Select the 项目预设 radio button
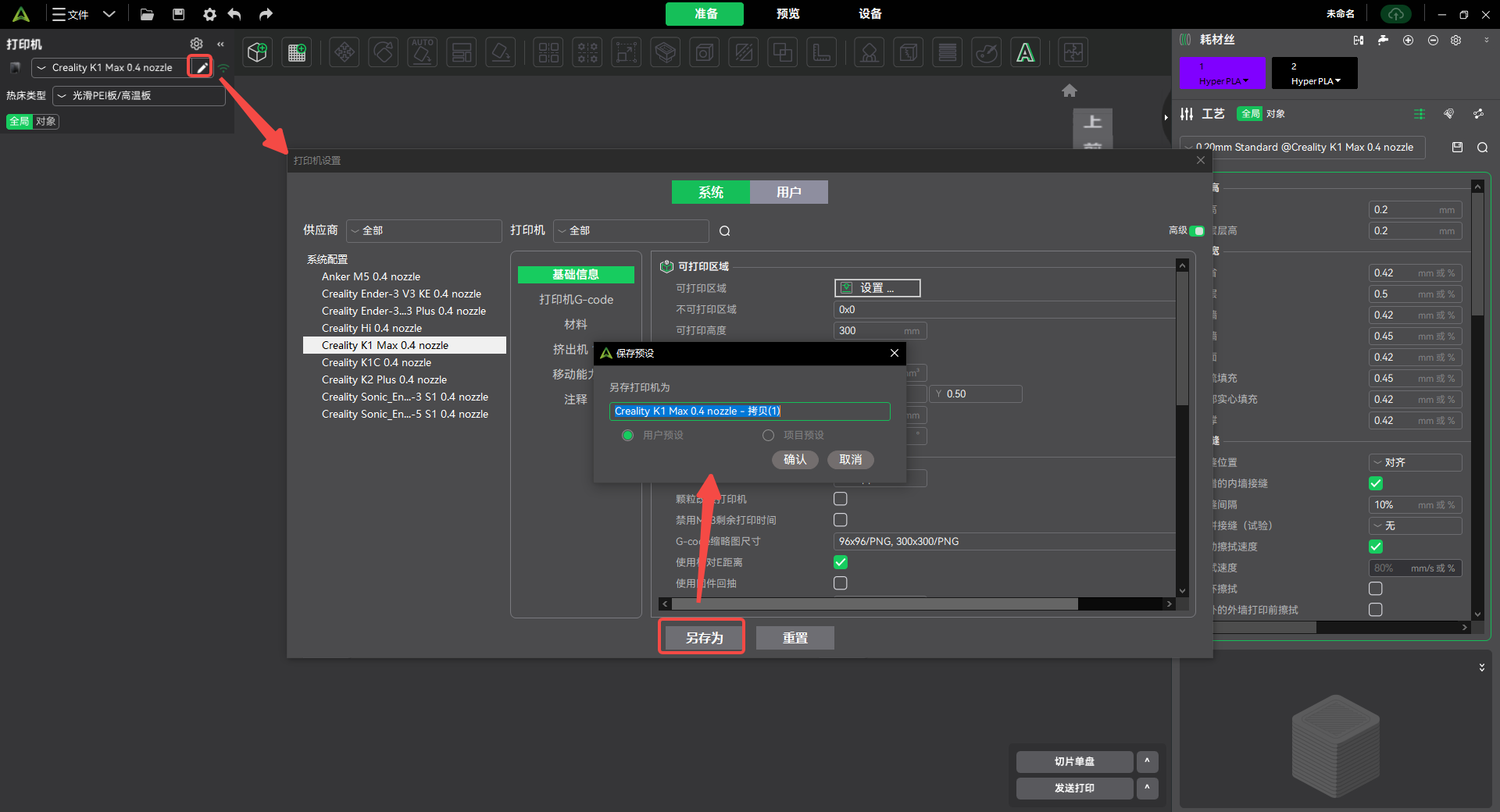 [768, 435]
